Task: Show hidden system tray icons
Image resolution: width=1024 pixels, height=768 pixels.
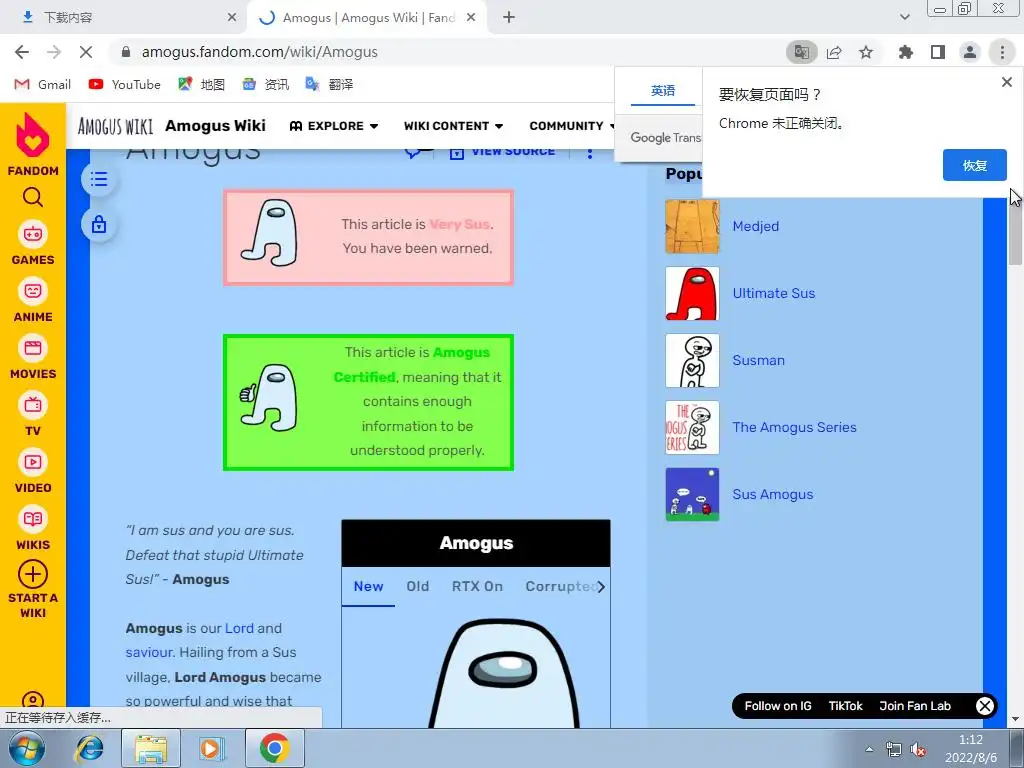Action: (x=869, y=750)
